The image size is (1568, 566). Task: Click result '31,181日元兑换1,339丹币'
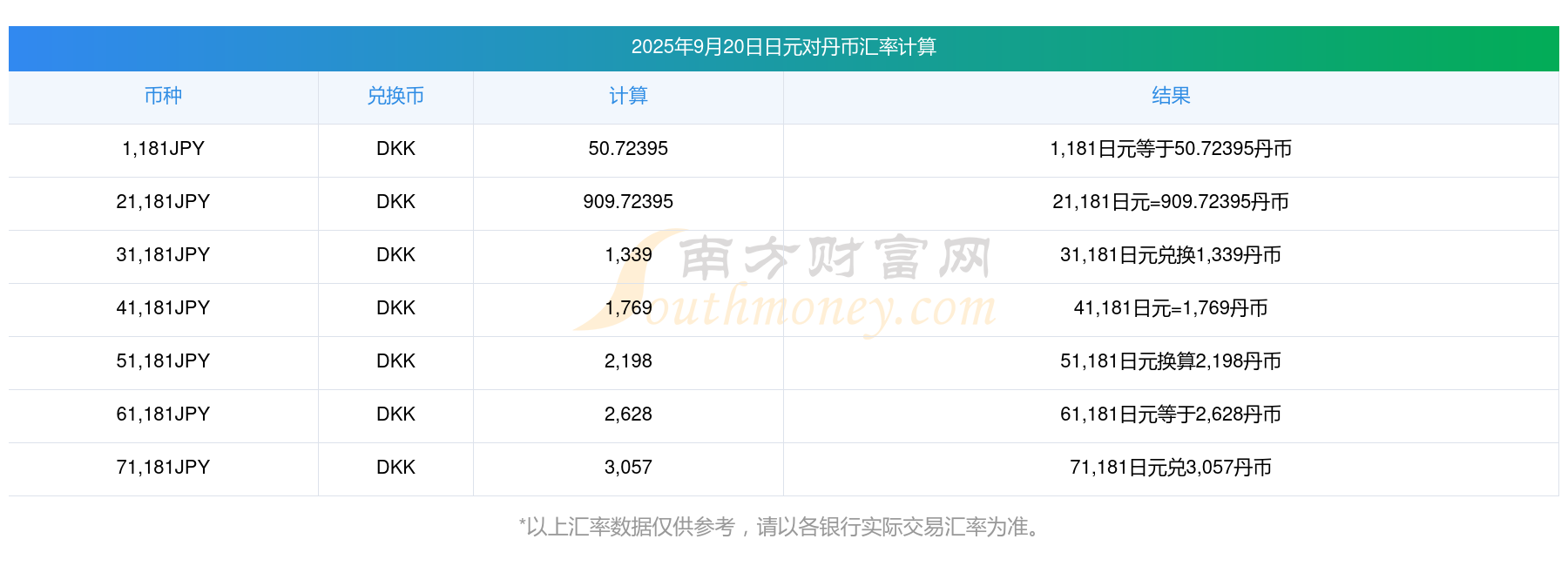[1171, 255]
